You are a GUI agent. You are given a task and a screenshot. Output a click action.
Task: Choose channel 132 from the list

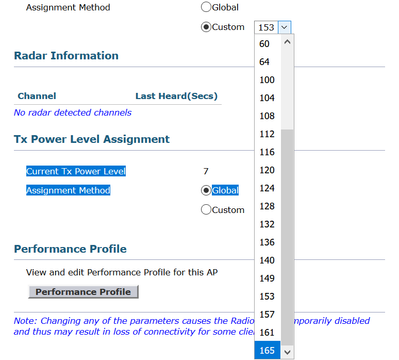[268, 224]
